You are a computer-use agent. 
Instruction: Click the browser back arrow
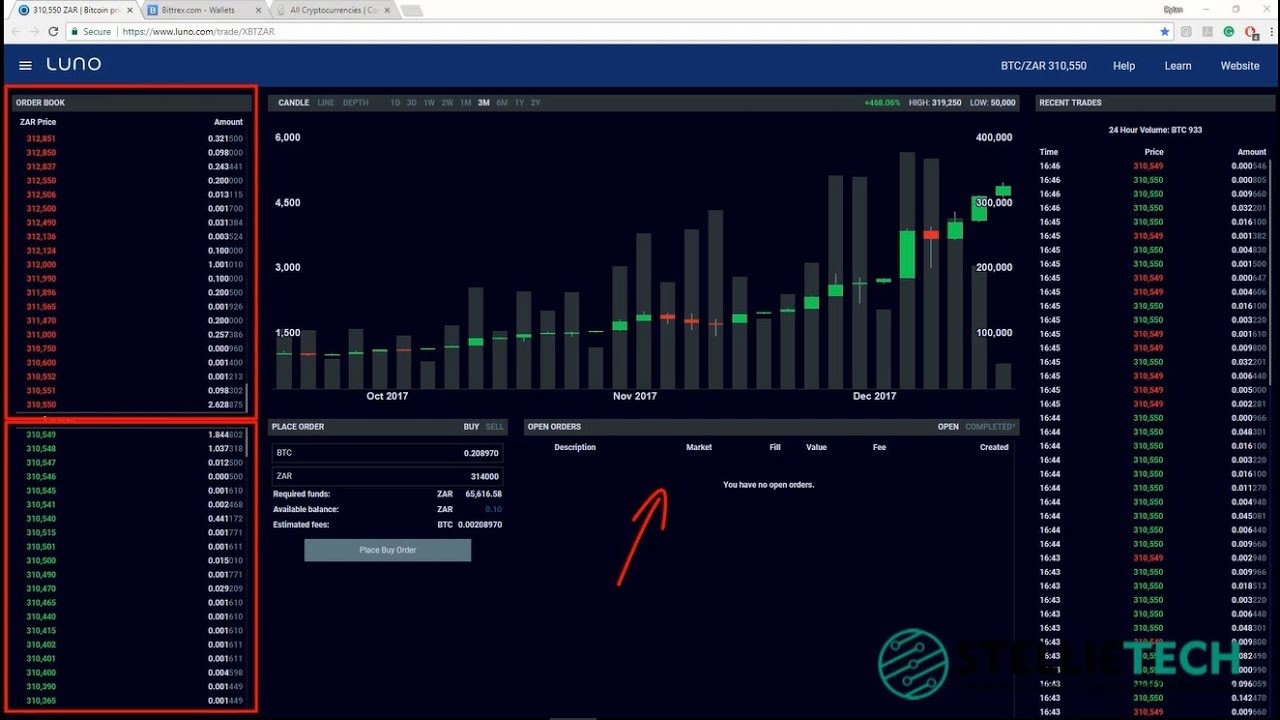pos(15,32)
